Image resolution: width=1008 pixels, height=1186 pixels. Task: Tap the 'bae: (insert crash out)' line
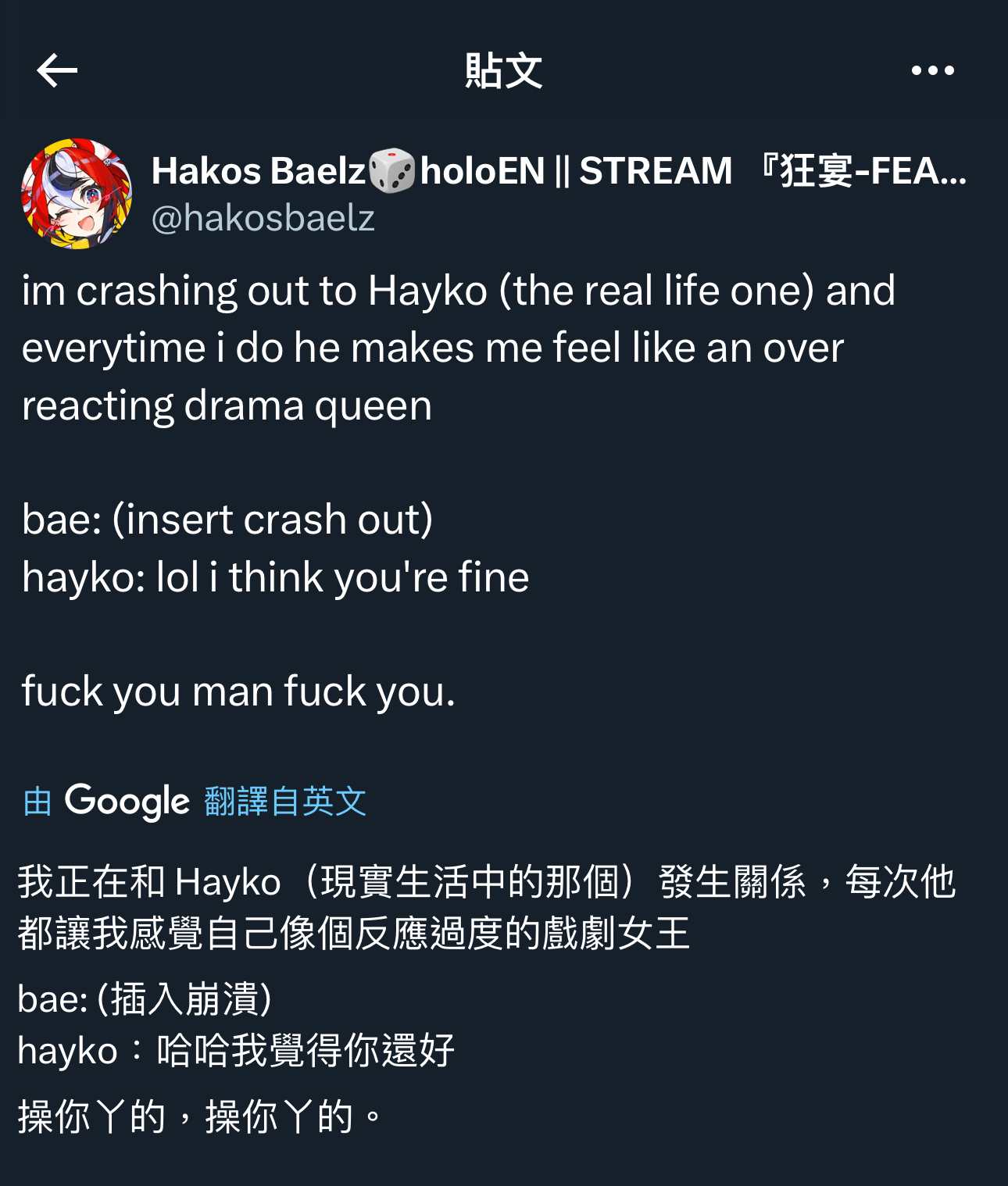(227, 520)
